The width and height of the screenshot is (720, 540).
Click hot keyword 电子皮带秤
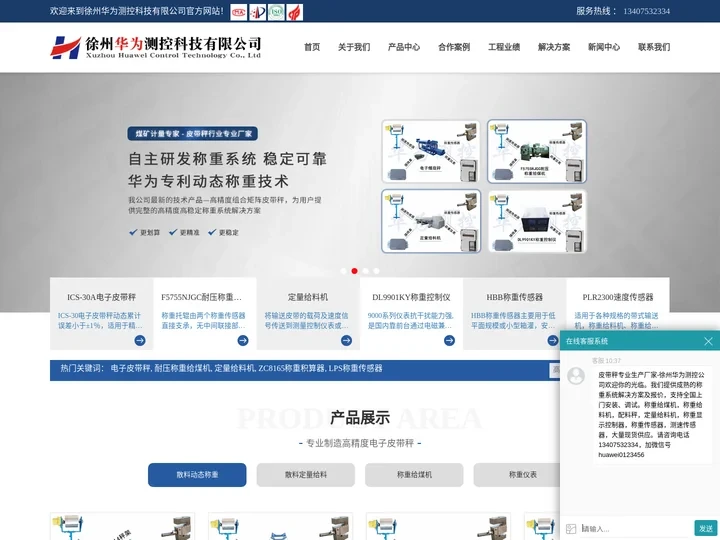[x=130, y=368]
